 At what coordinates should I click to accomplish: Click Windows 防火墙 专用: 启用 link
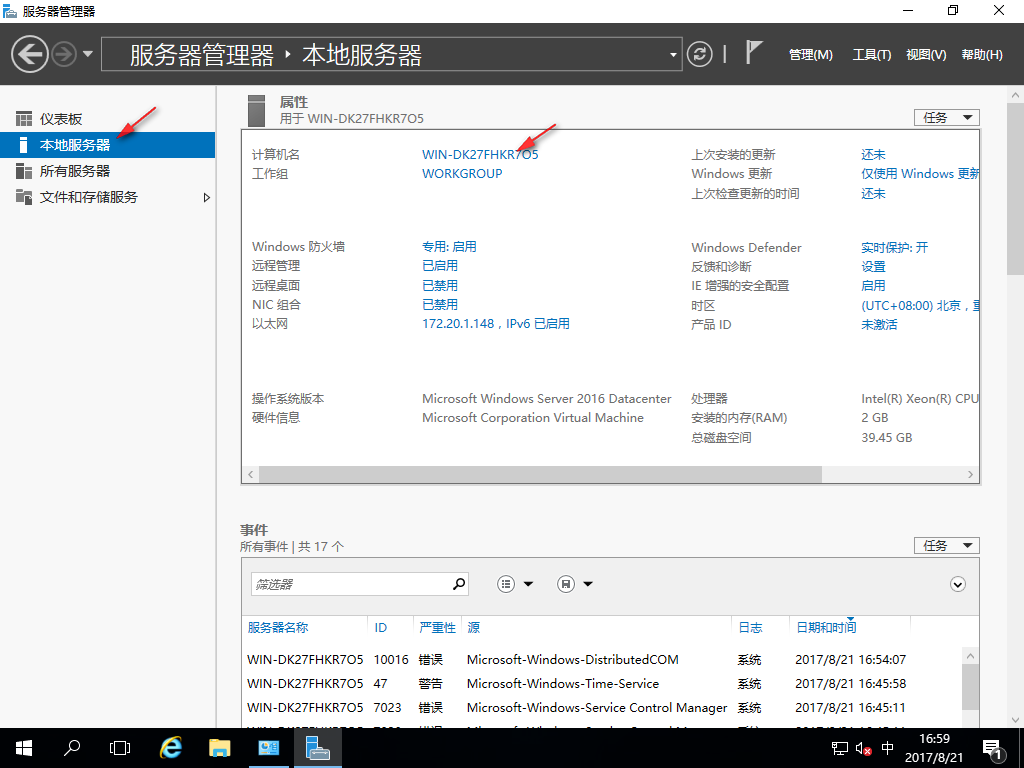click(449, 247)
